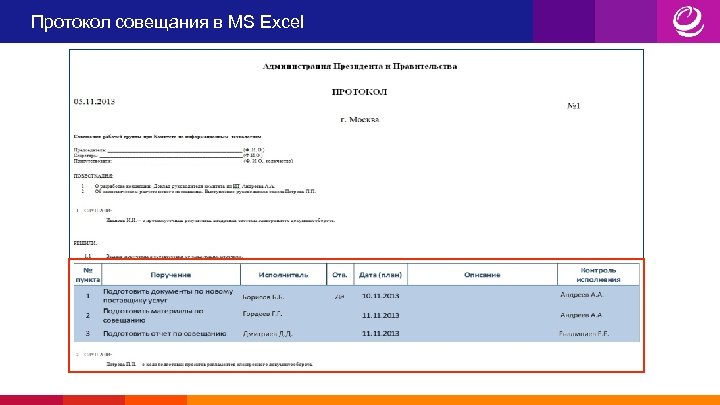
Task: Click the slide title 'Протокол совещания в MS Excel'
Action: (x=167, y=22)
